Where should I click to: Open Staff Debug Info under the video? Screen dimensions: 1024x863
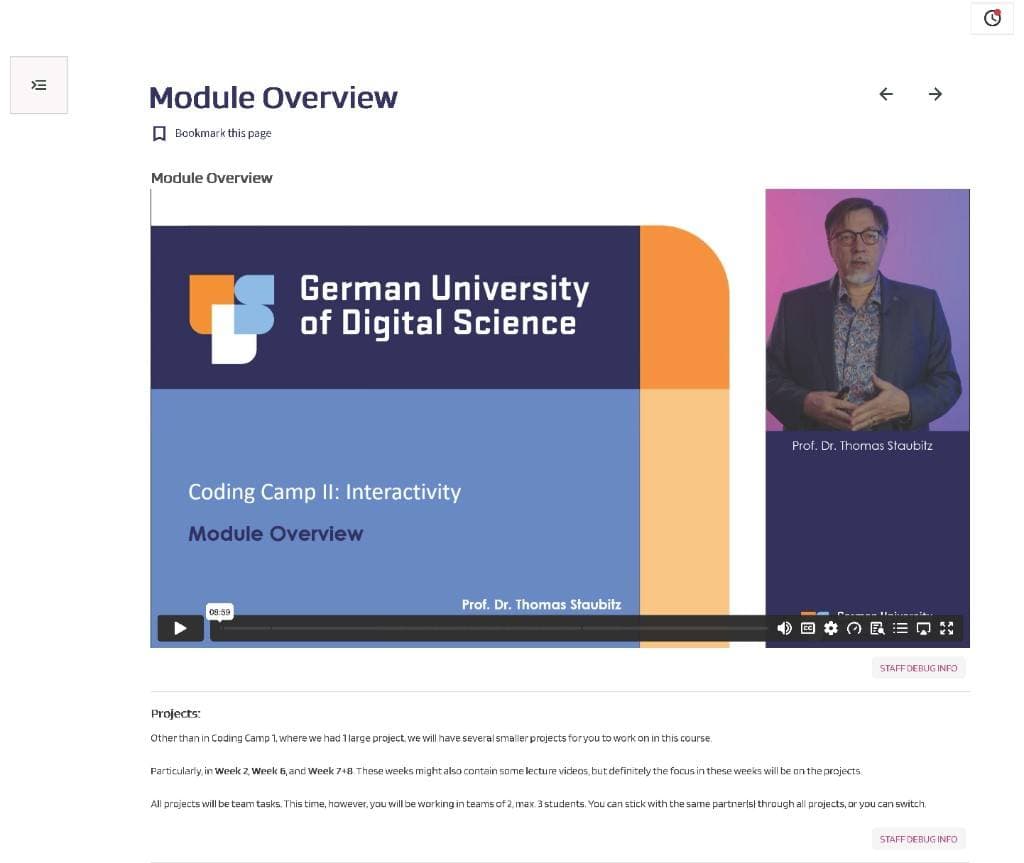pyautogui.click(x=918, y=668)
